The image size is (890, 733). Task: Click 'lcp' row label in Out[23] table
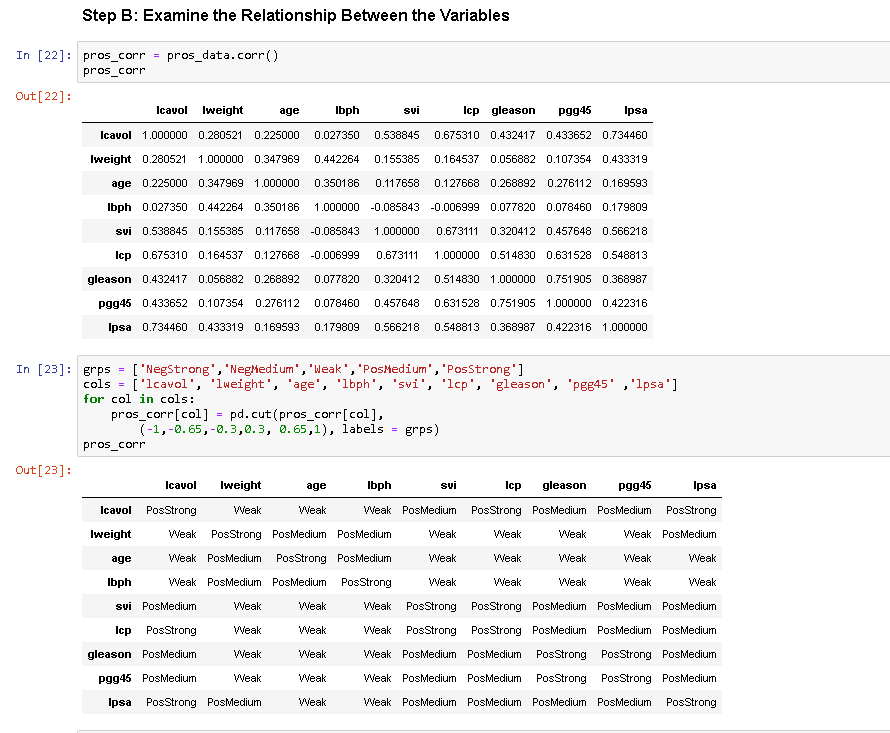[x=123, y=630]
